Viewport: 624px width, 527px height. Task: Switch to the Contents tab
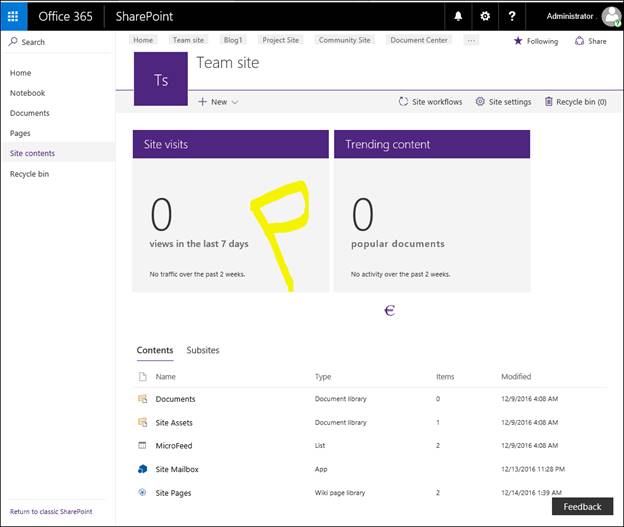point(155,350)
